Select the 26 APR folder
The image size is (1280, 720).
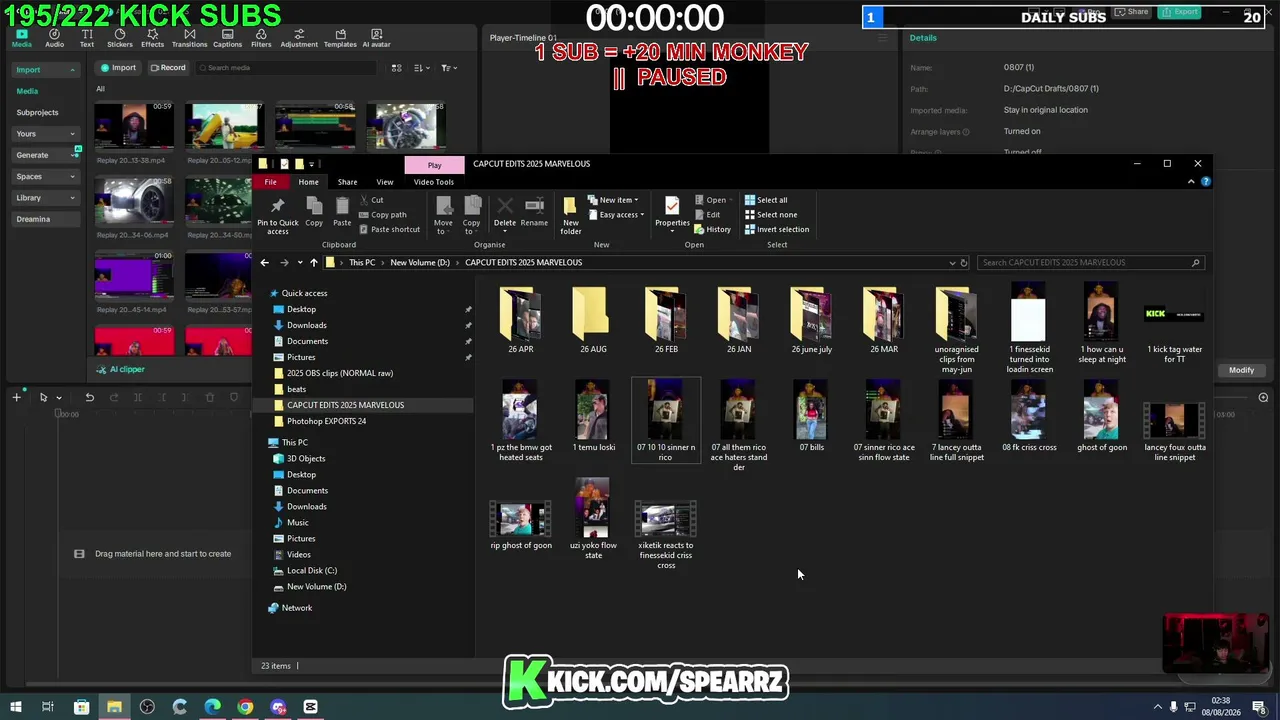pos(521,320)
